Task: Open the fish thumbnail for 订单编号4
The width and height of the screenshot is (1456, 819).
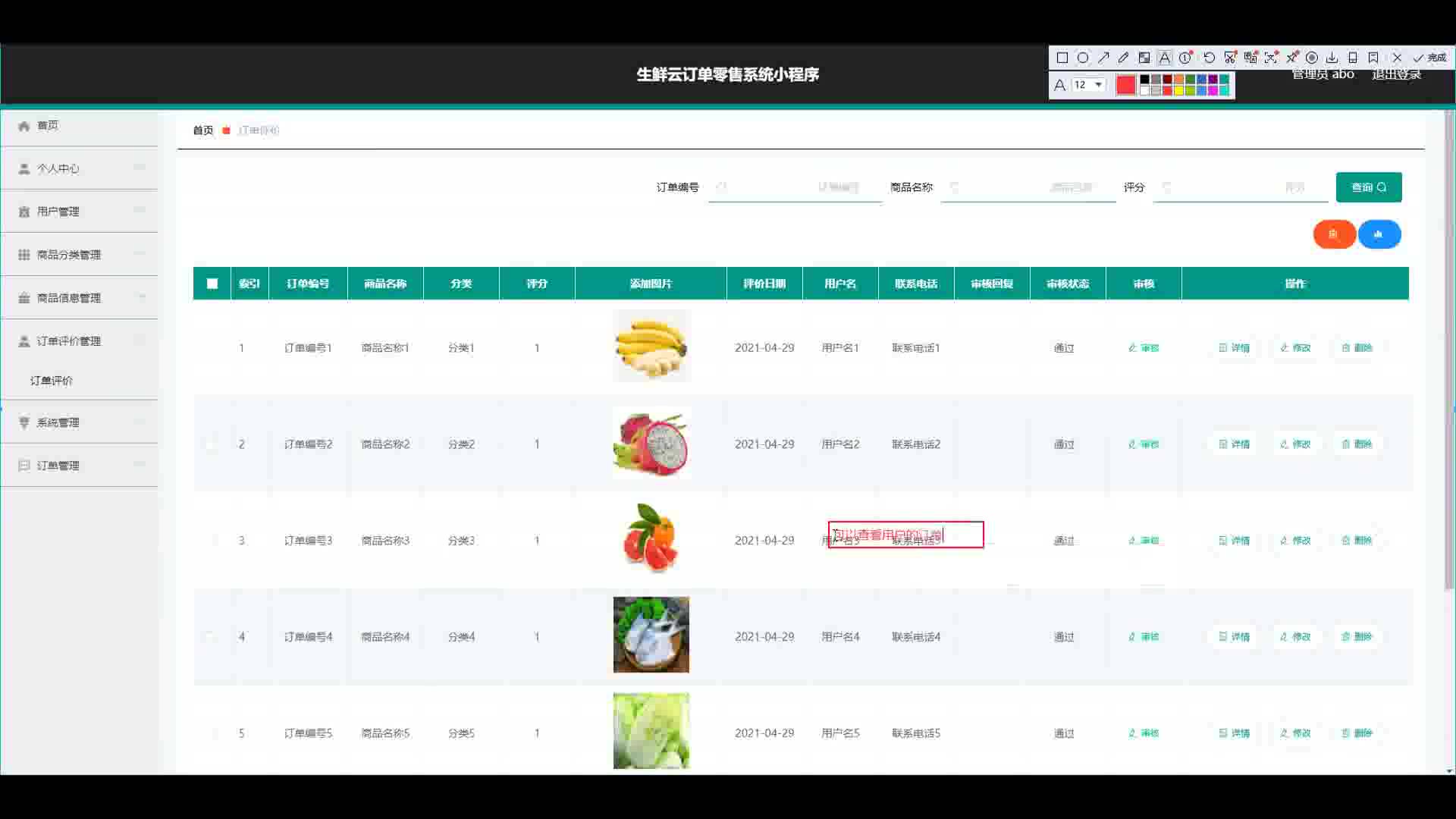Action: point(651,635)
